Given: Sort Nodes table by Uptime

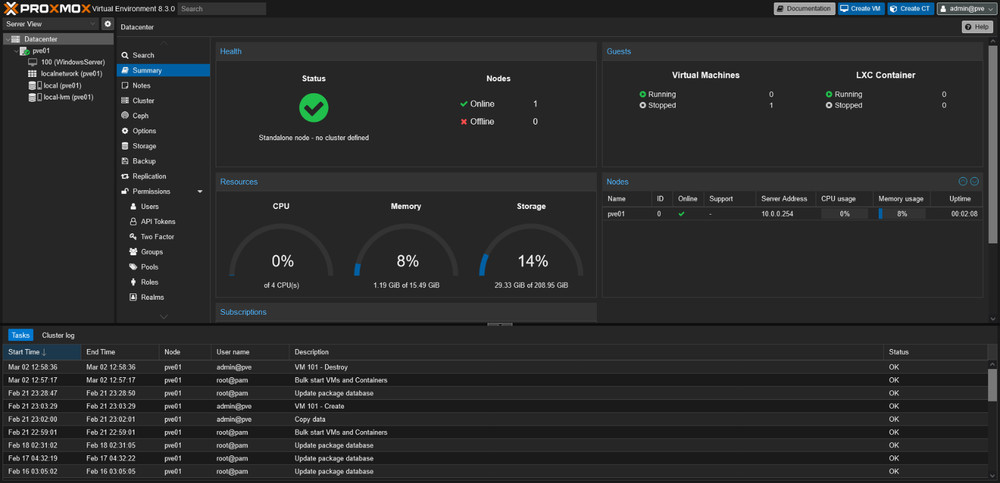Looking at the screenshot, I should (x=959, y=199).
